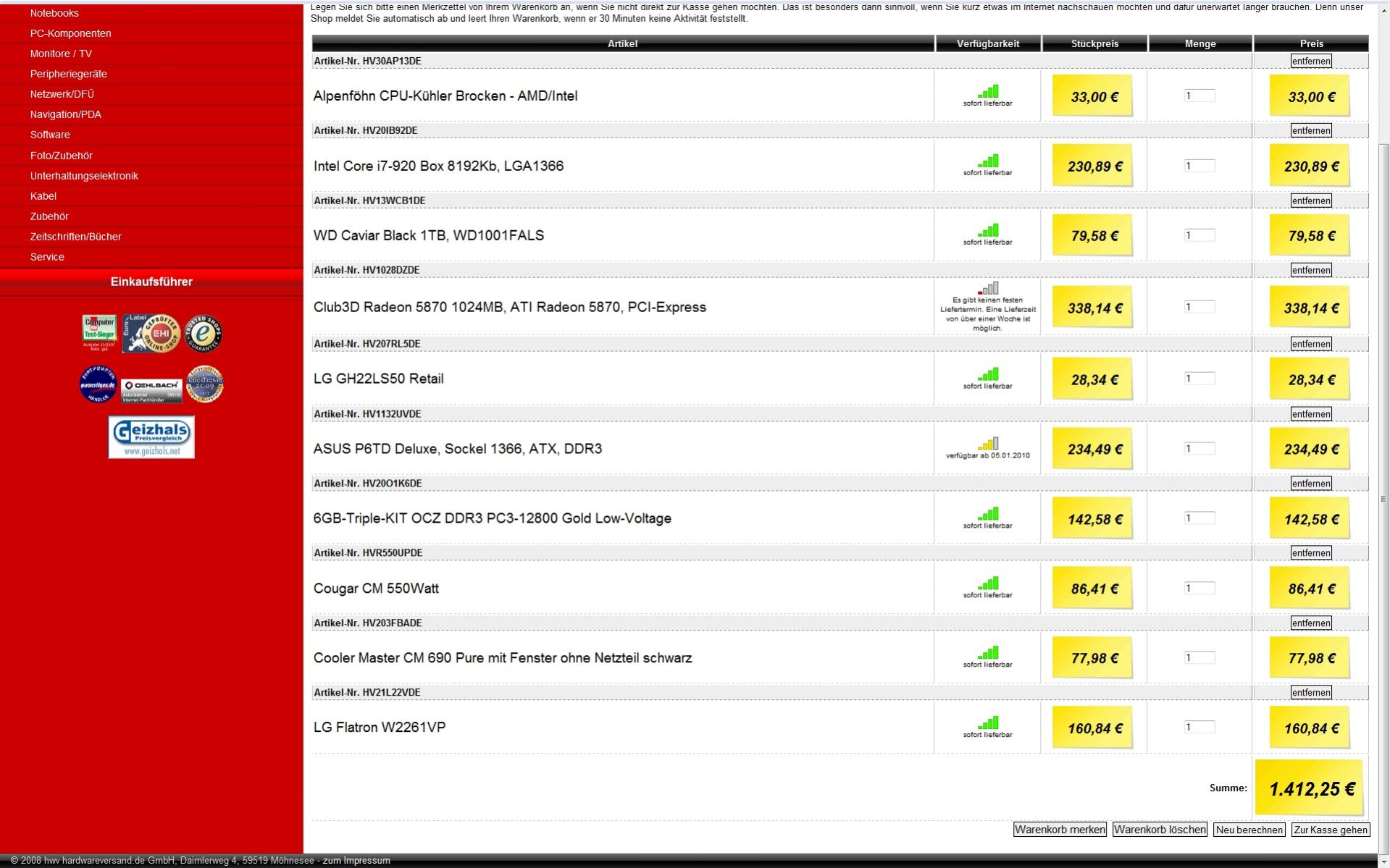Open the PC-Komponenten category
1390x868 pixels.
70,33
